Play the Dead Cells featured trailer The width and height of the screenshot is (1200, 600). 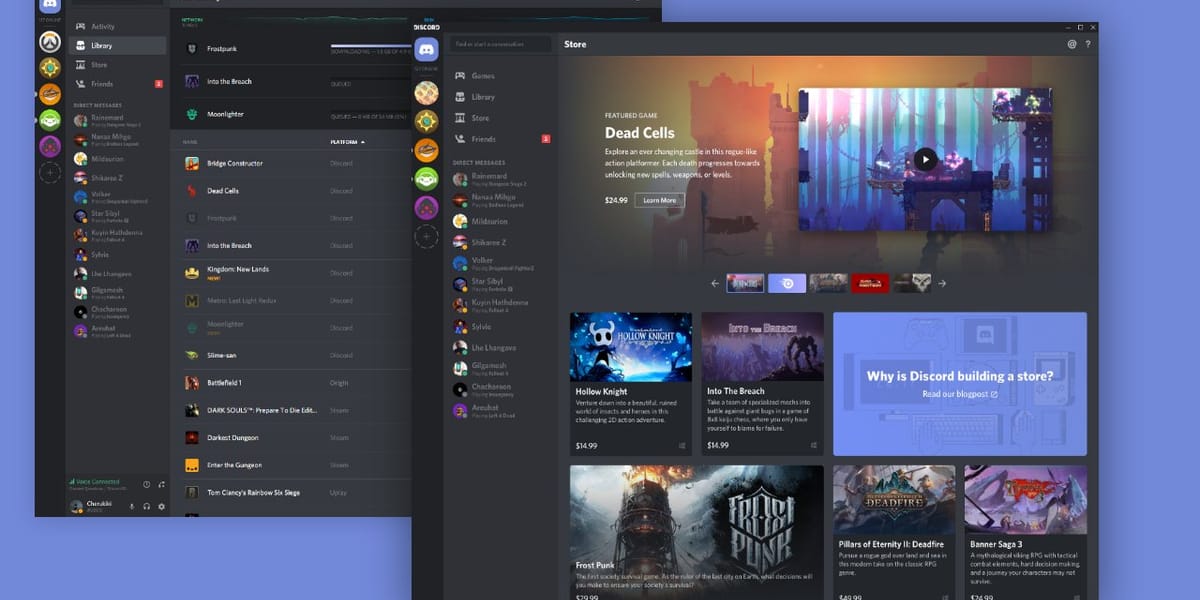[x=925, y=158]
